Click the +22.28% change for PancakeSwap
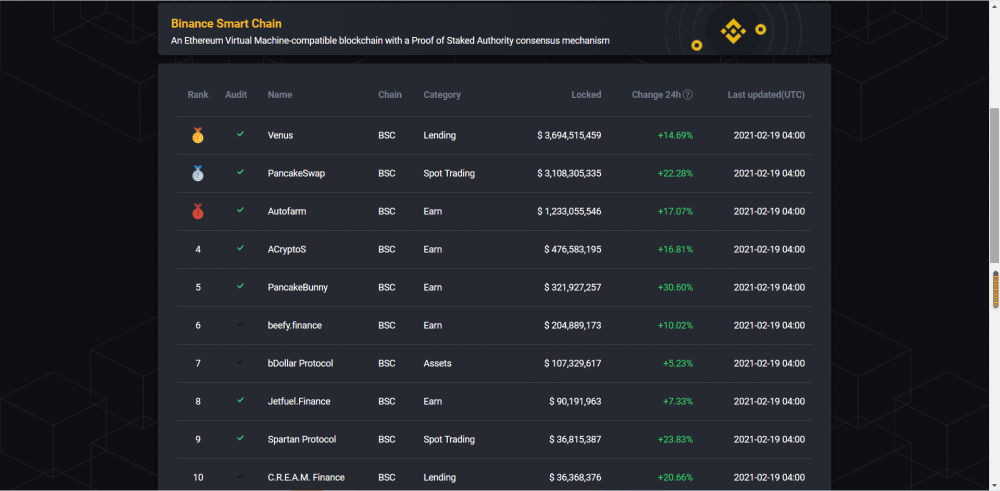1000x491 pixels. pos(675,173)
